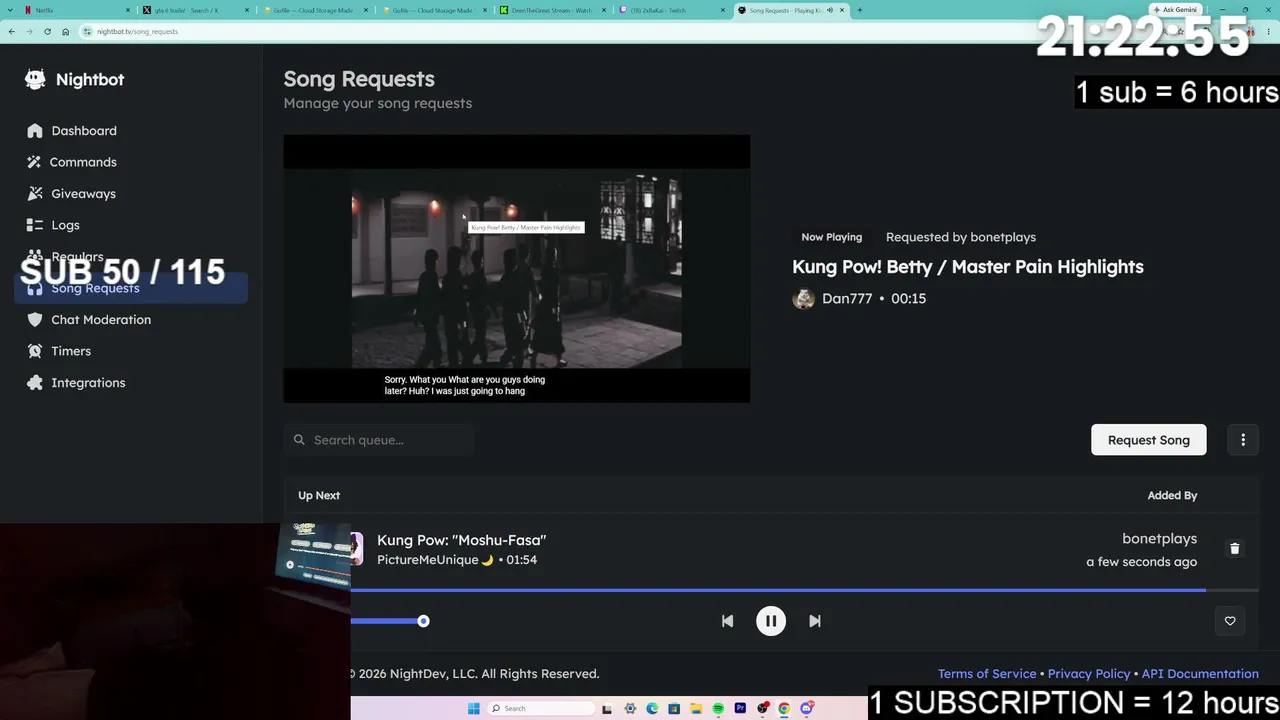The height and width of the screenshot is (720, 1280).
Task: Open the three-dot song queue options menu
Action: 1243,440
